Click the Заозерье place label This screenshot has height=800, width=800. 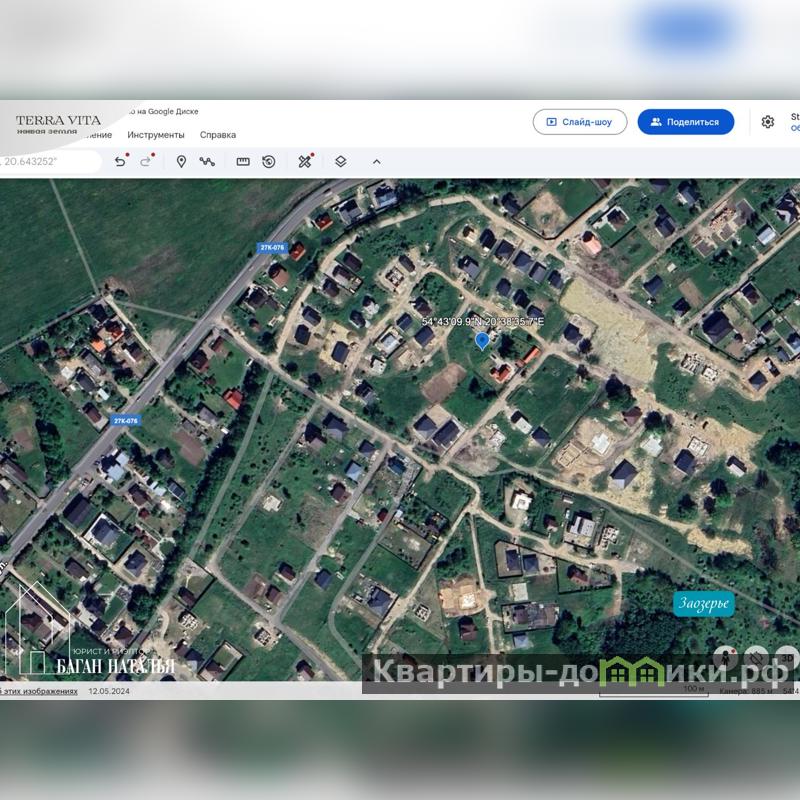coord(704,604)
